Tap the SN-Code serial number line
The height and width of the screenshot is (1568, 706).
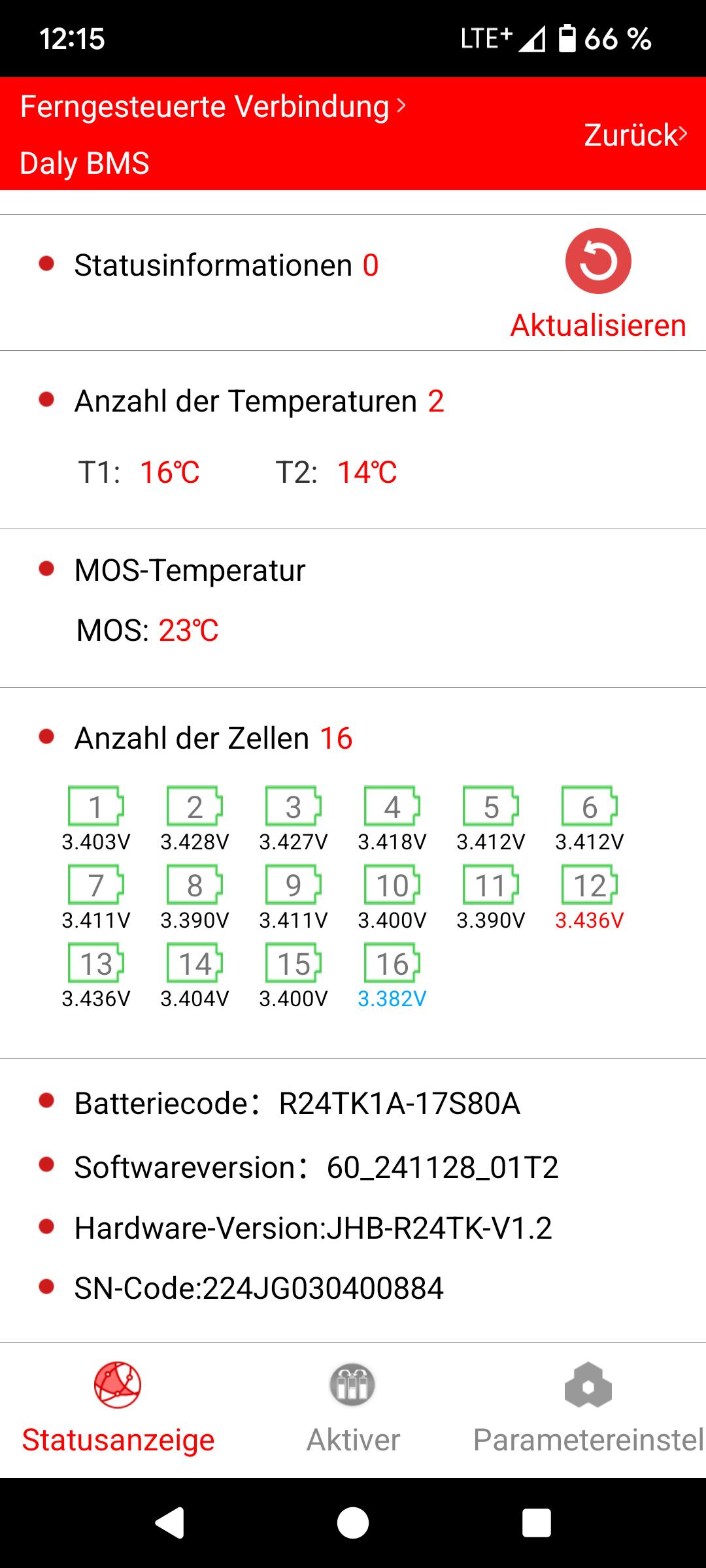[259, 1288]
